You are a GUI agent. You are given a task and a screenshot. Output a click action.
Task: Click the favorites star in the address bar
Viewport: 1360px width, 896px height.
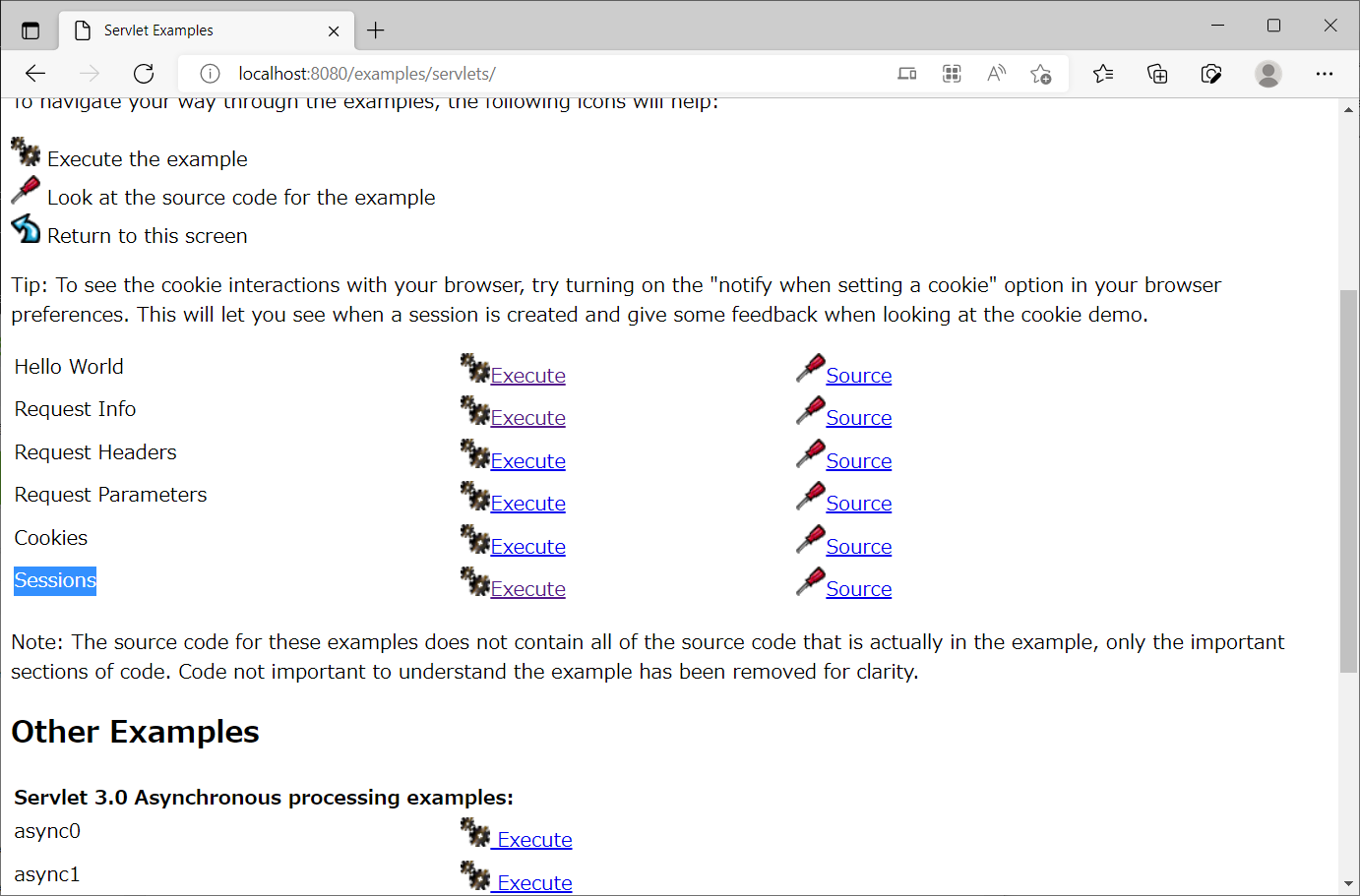[x=1040, y=73]
